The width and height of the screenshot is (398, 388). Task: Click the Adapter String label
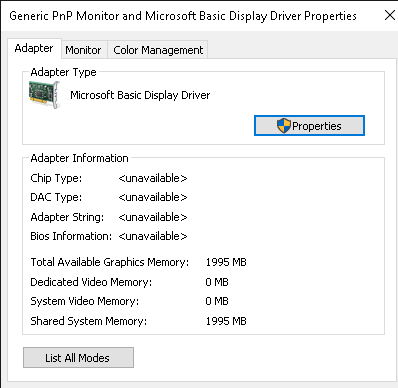(x=67, y=217)
